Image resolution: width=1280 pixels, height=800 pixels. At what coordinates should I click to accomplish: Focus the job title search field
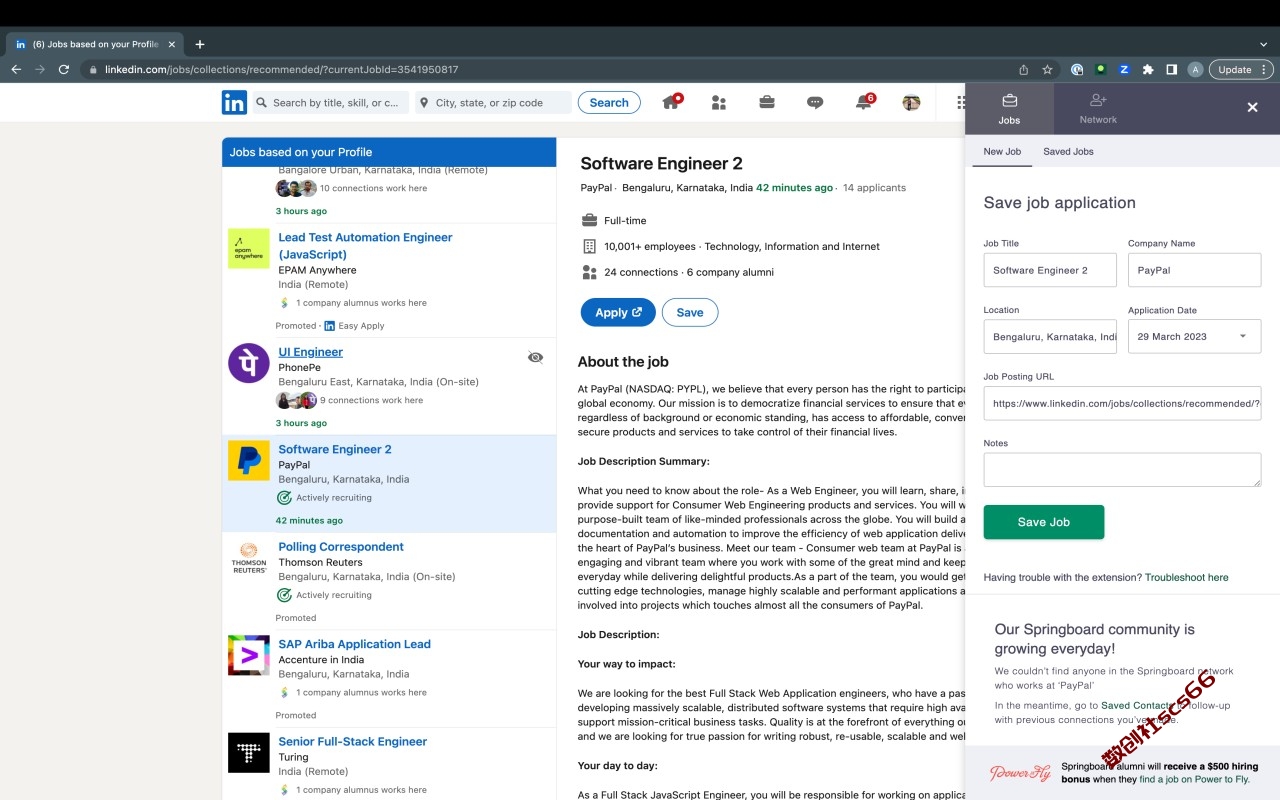[330, 102]
